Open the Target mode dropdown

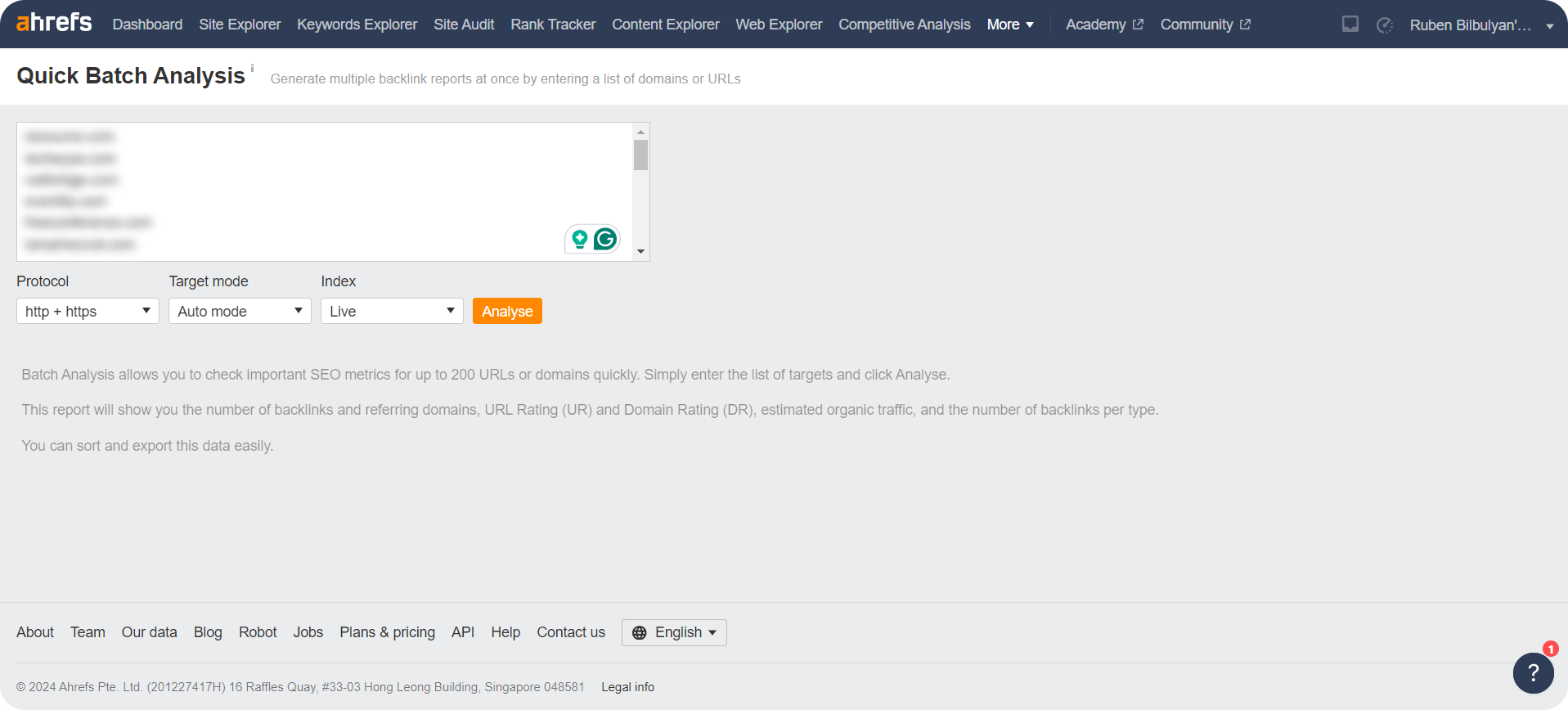tap(240, 311)
